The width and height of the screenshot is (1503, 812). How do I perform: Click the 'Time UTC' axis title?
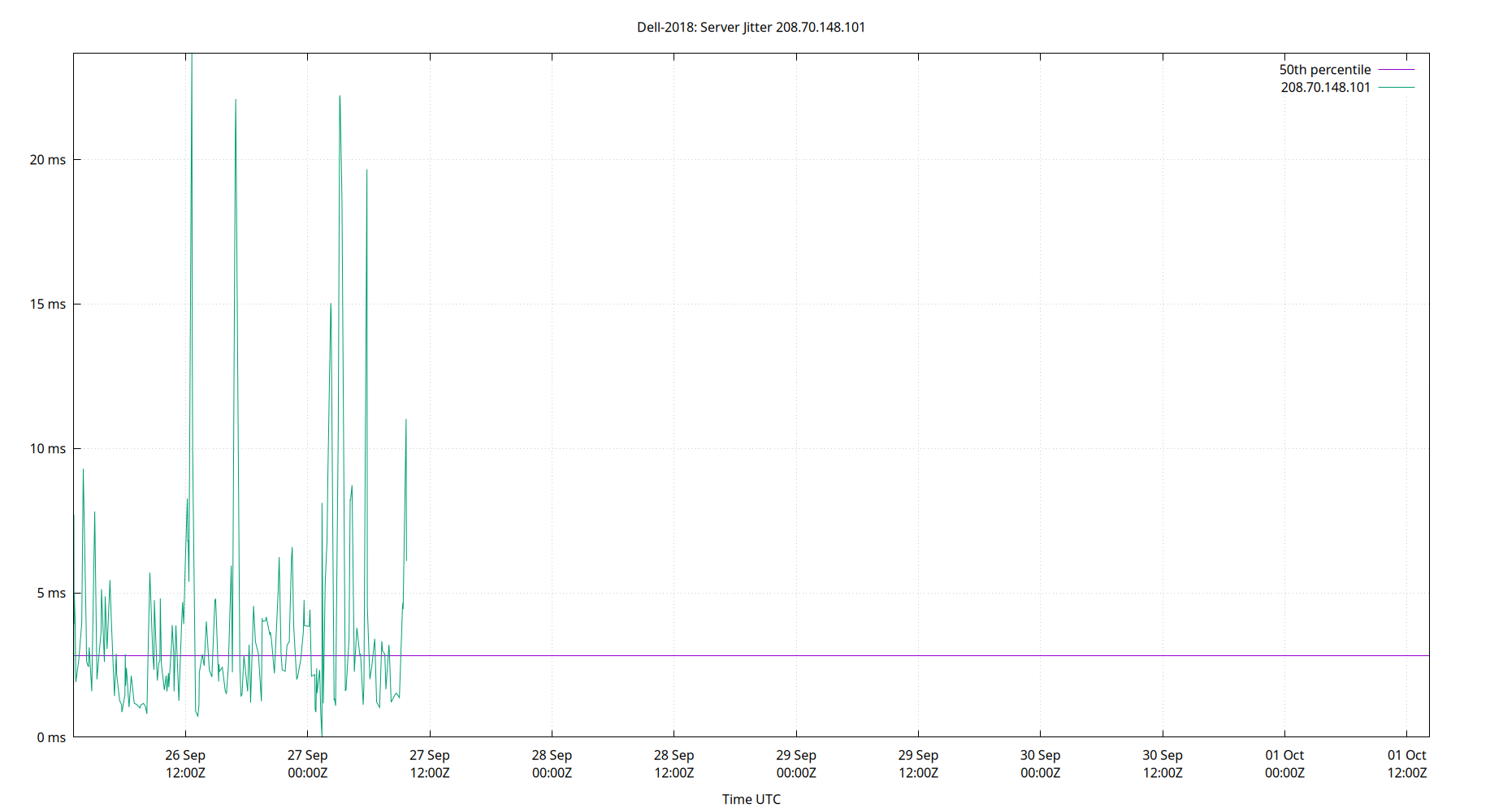[x=751, y=799]
